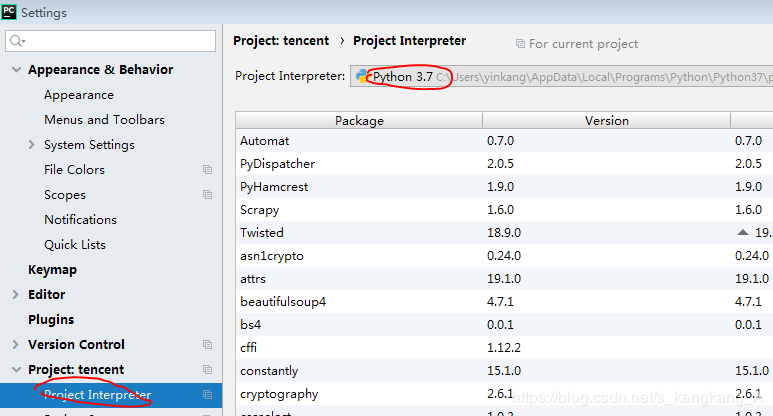Click the Project: tencent breadcrumb
773x416 pixels.
tap(281, 41)
